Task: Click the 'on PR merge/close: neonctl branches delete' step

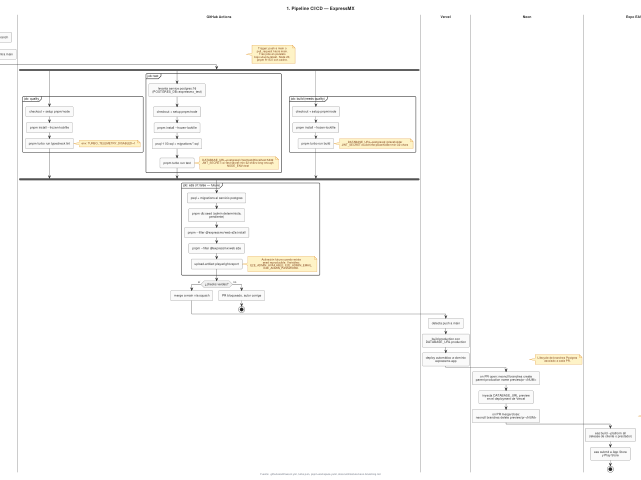Action: click(506, 416)
